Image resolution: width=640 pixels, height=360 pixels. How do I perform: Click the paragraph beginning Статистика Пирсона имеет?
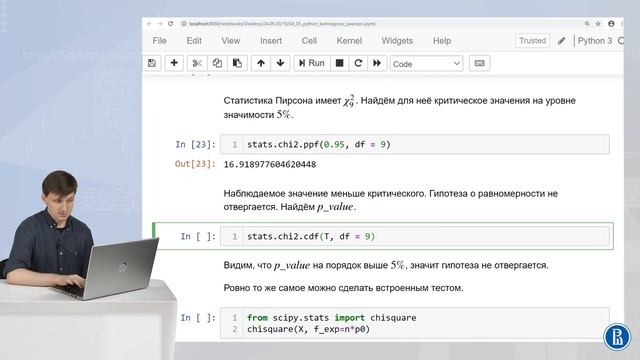click(399, 107)
